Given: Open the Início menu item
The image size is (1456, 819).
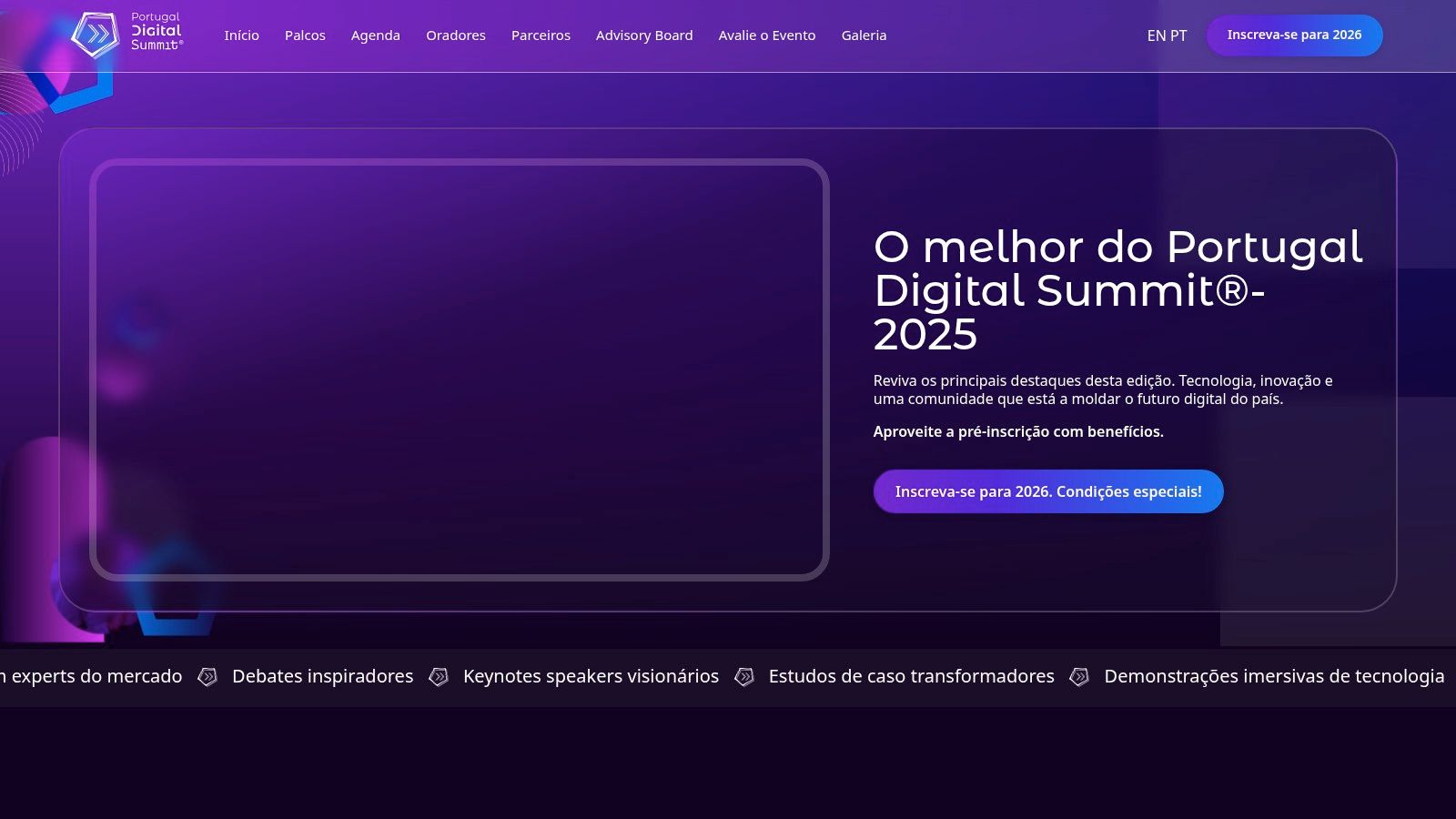Looking at the screenshot, I should pos(241,35).
